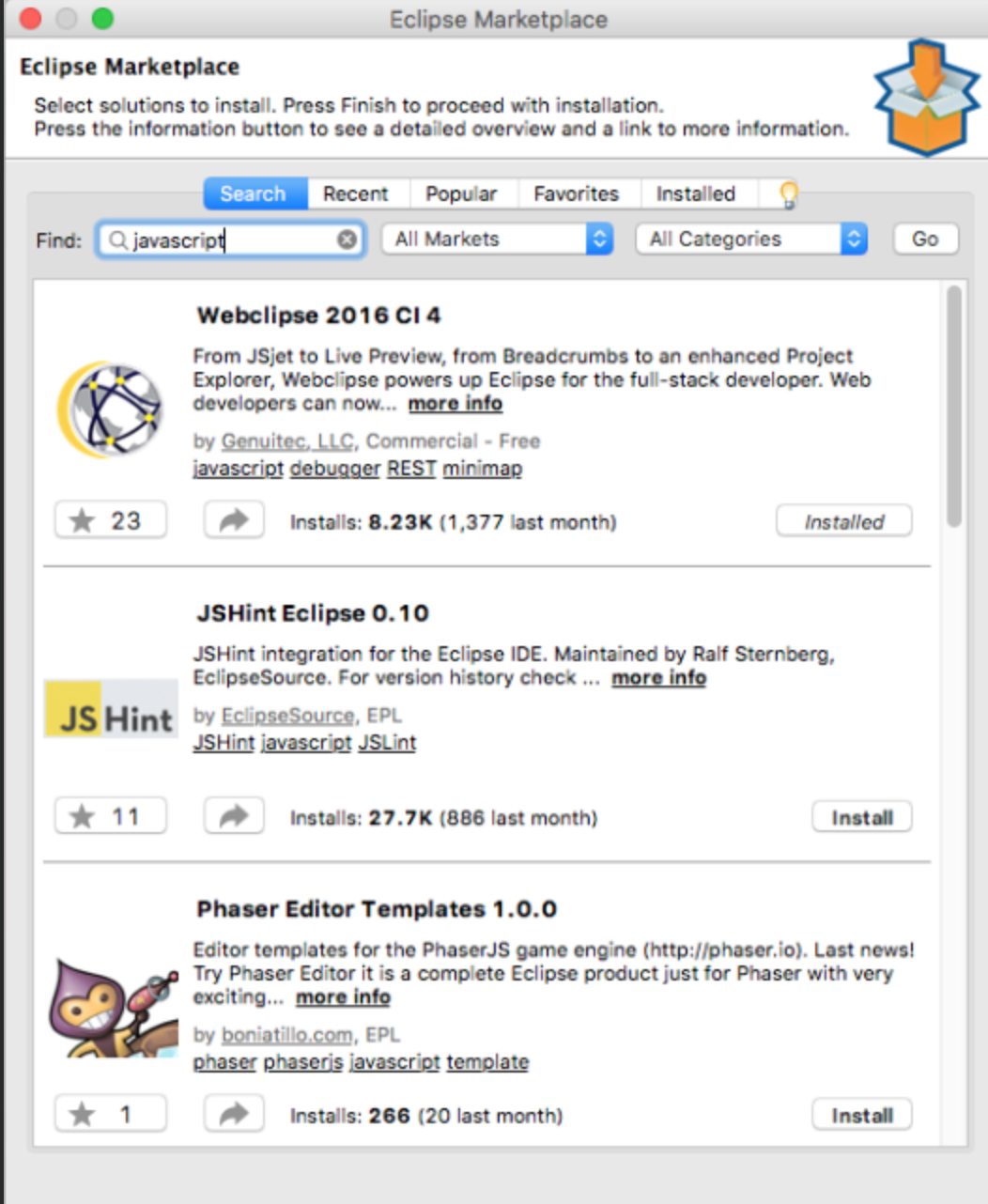Click the javascript tag under Webclipse
988x1204 pixels.
coord(239,469)
